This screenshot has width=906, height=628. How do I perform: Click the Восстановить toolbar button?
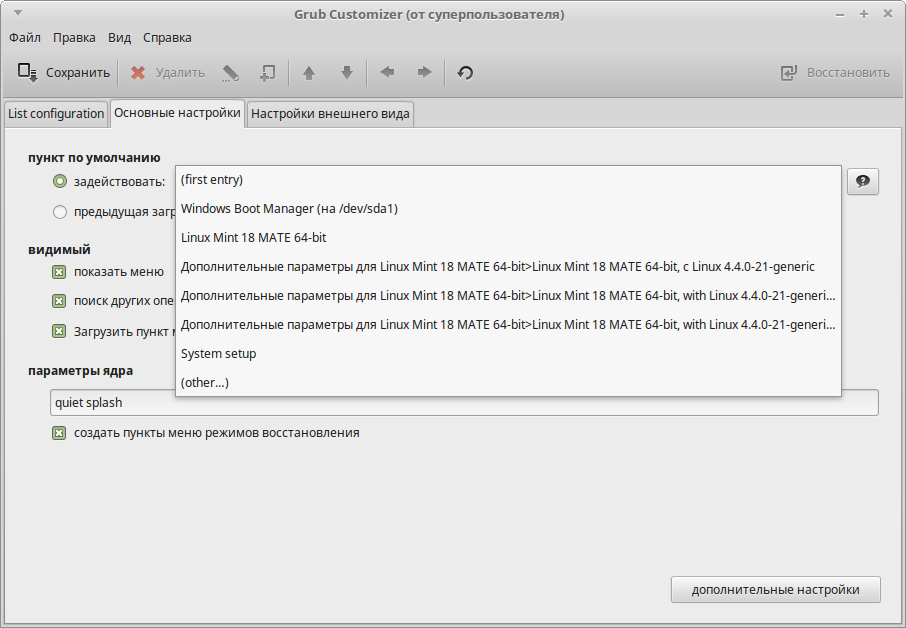(835, 73)
